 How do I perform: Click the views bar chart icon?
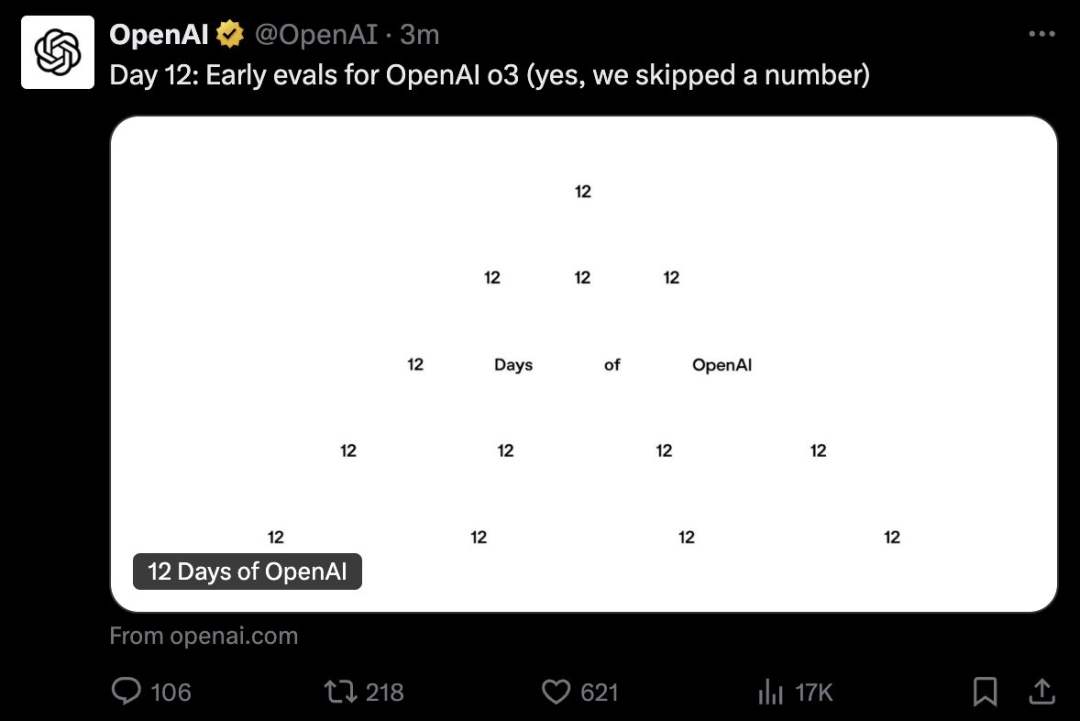point(770,691)
